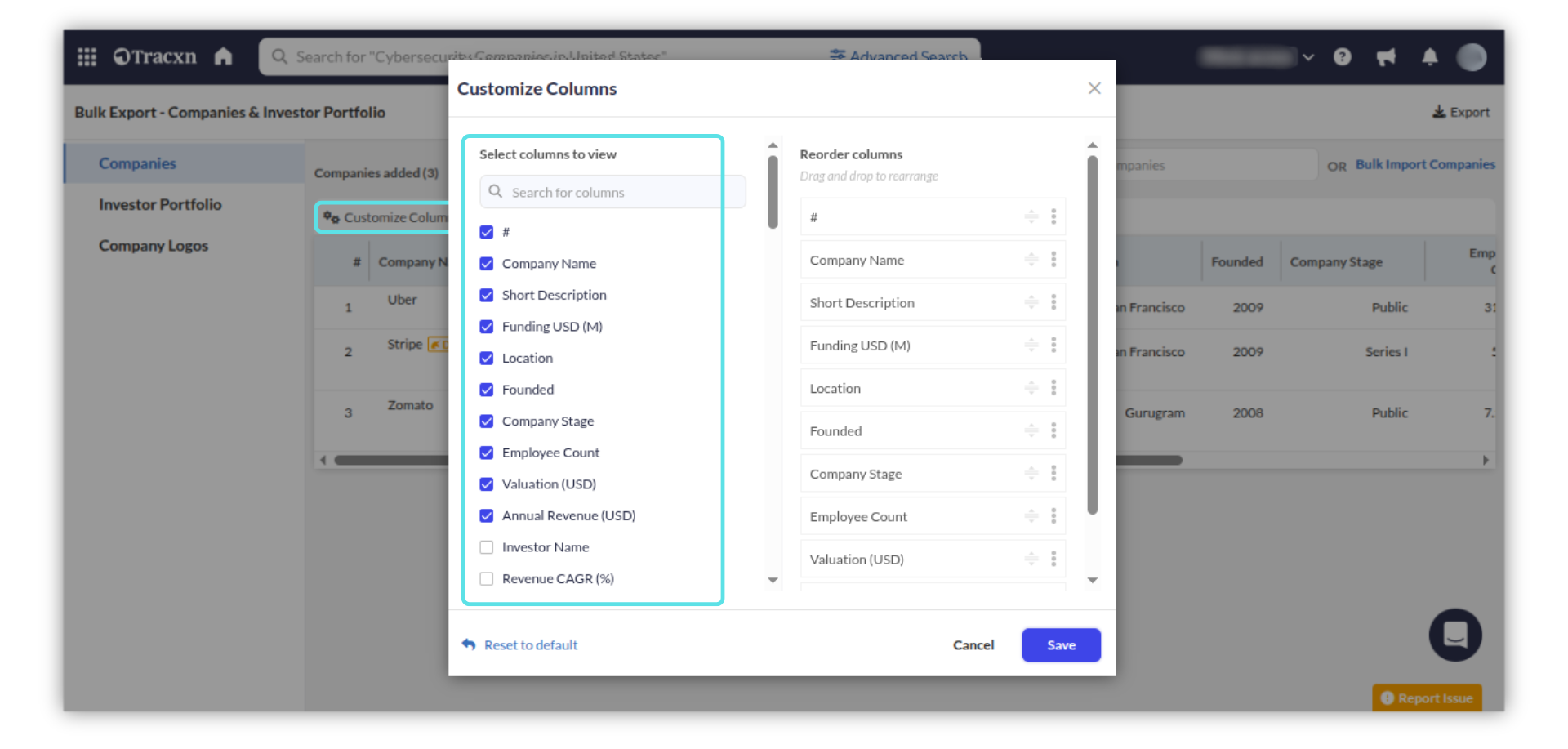Open the announcements megaphone icon
This screenshot has width=1568, height=749.
[1386, 56]
